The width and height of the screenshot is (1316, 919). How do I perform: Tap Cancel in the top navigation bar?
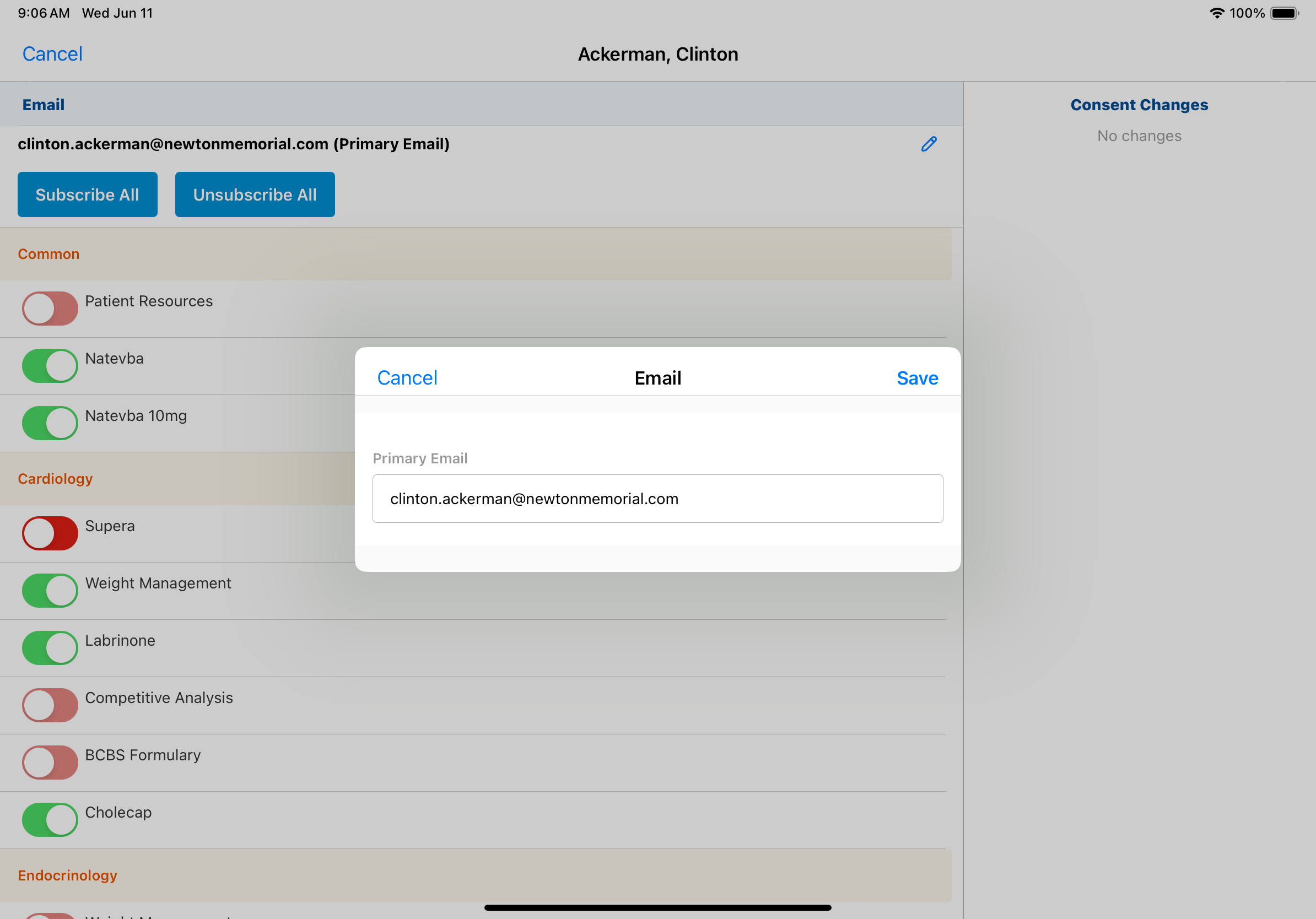pyautogui.click(x=52, y=54)
